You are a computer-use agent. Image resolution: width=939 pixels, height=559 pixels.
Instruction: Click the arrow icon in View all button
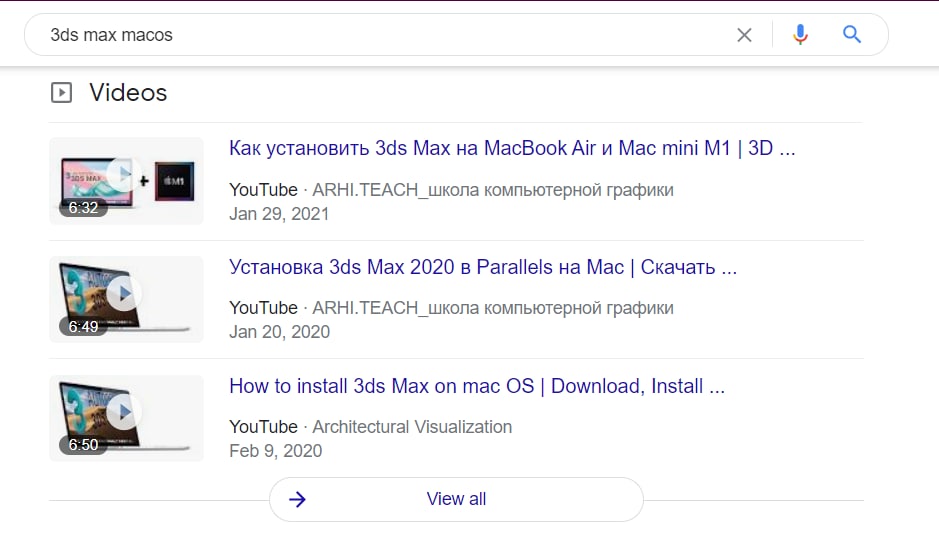click(298, 499)
